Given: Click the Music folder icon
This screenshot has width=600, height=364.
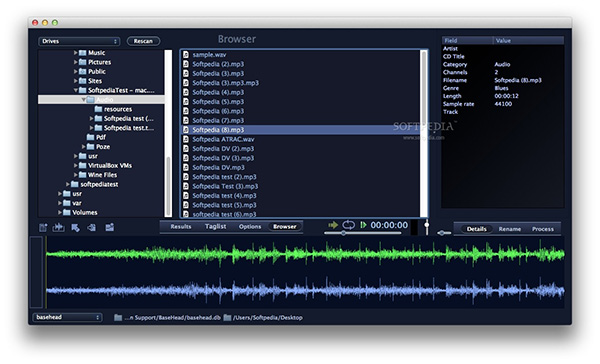Looking at the screenshot, I should 82,52.
